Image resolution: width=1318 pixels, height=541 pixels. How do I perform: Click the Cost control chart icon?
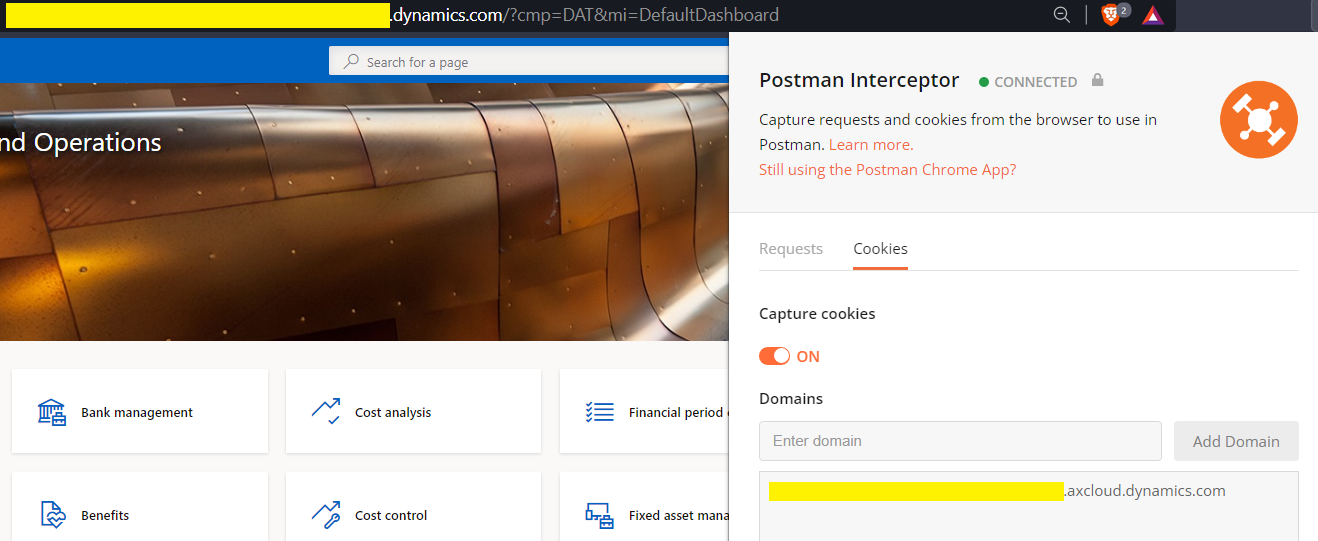[326, 515]
